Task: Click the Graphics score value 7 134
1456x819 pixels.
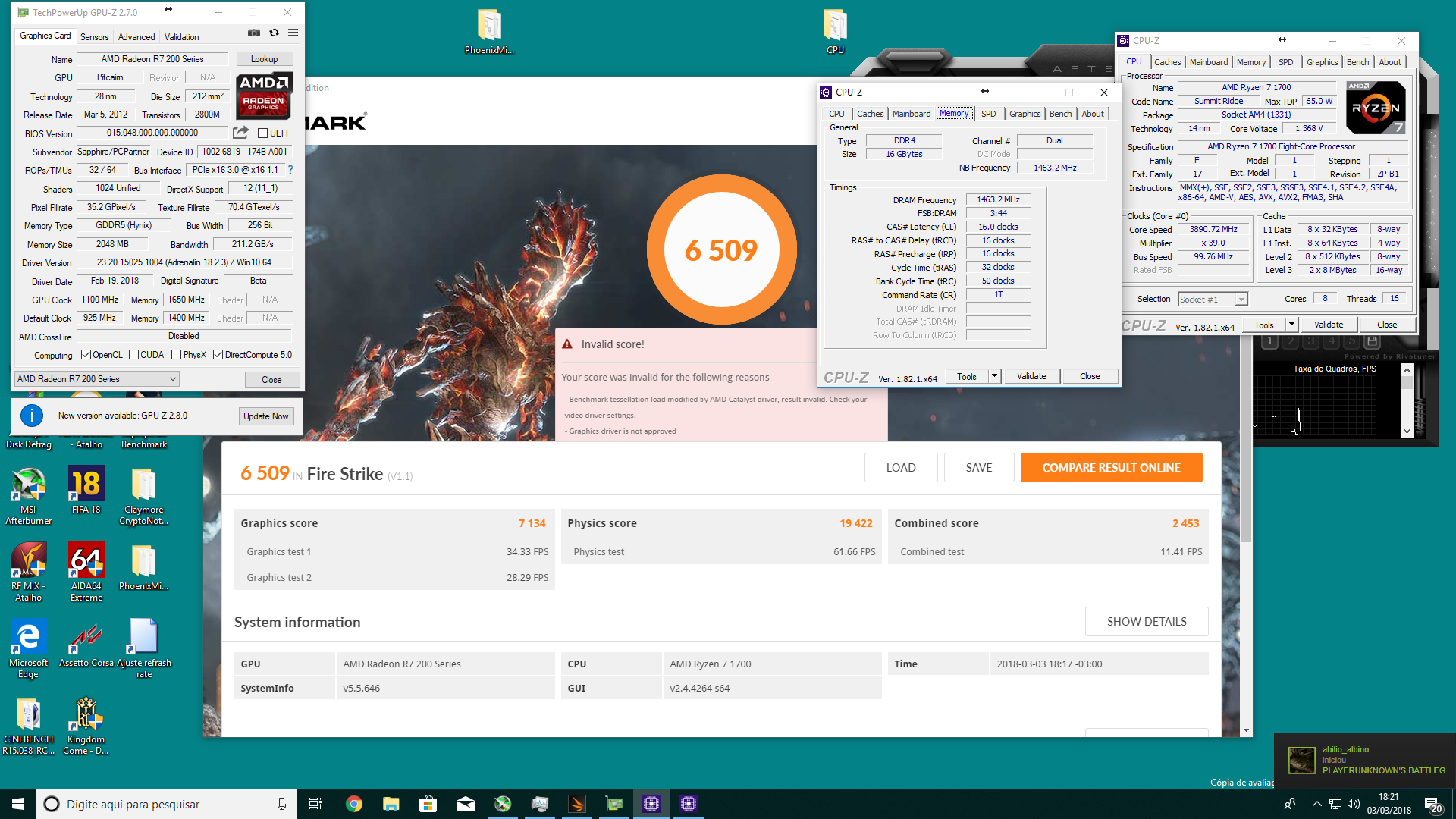Action: 532,523
